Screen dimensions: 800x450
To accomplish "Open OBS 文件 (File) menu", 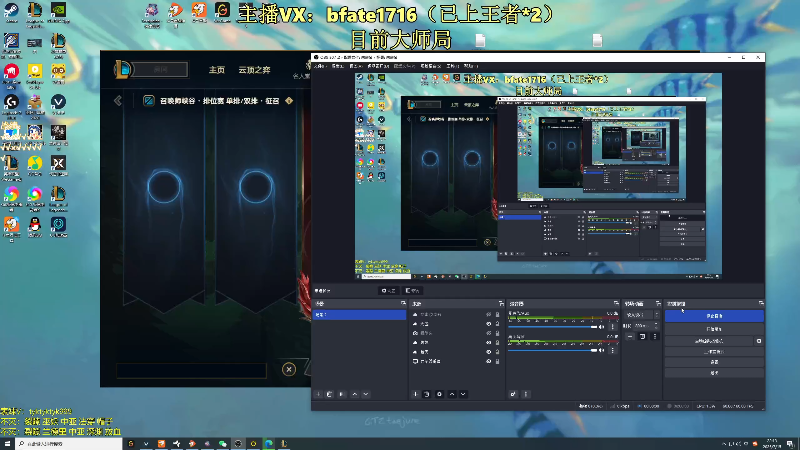I will click(319, 66).
